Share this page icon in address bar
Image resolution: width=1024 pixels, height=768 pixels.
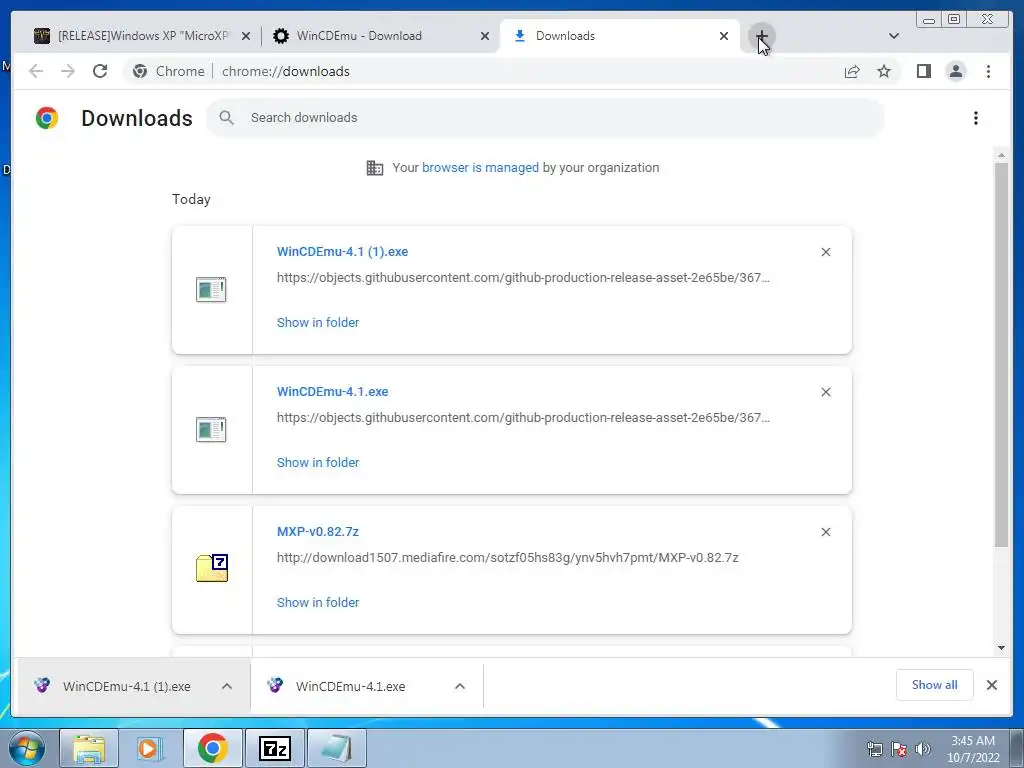[x=852, y=71]
